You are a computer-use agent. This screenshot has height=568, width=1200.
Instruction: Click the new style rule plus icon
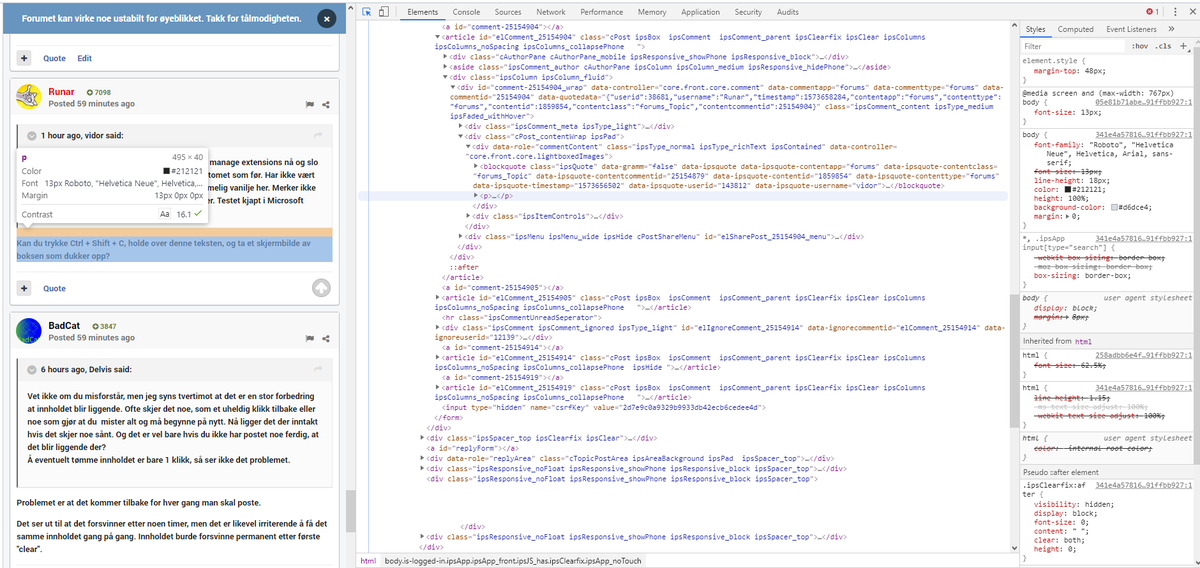[1183, 46]
